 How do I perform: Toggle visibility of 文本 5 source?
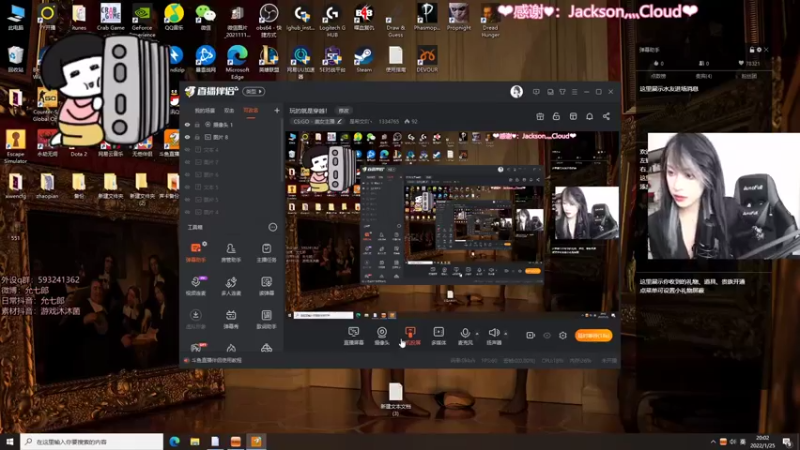coord(187,187)
